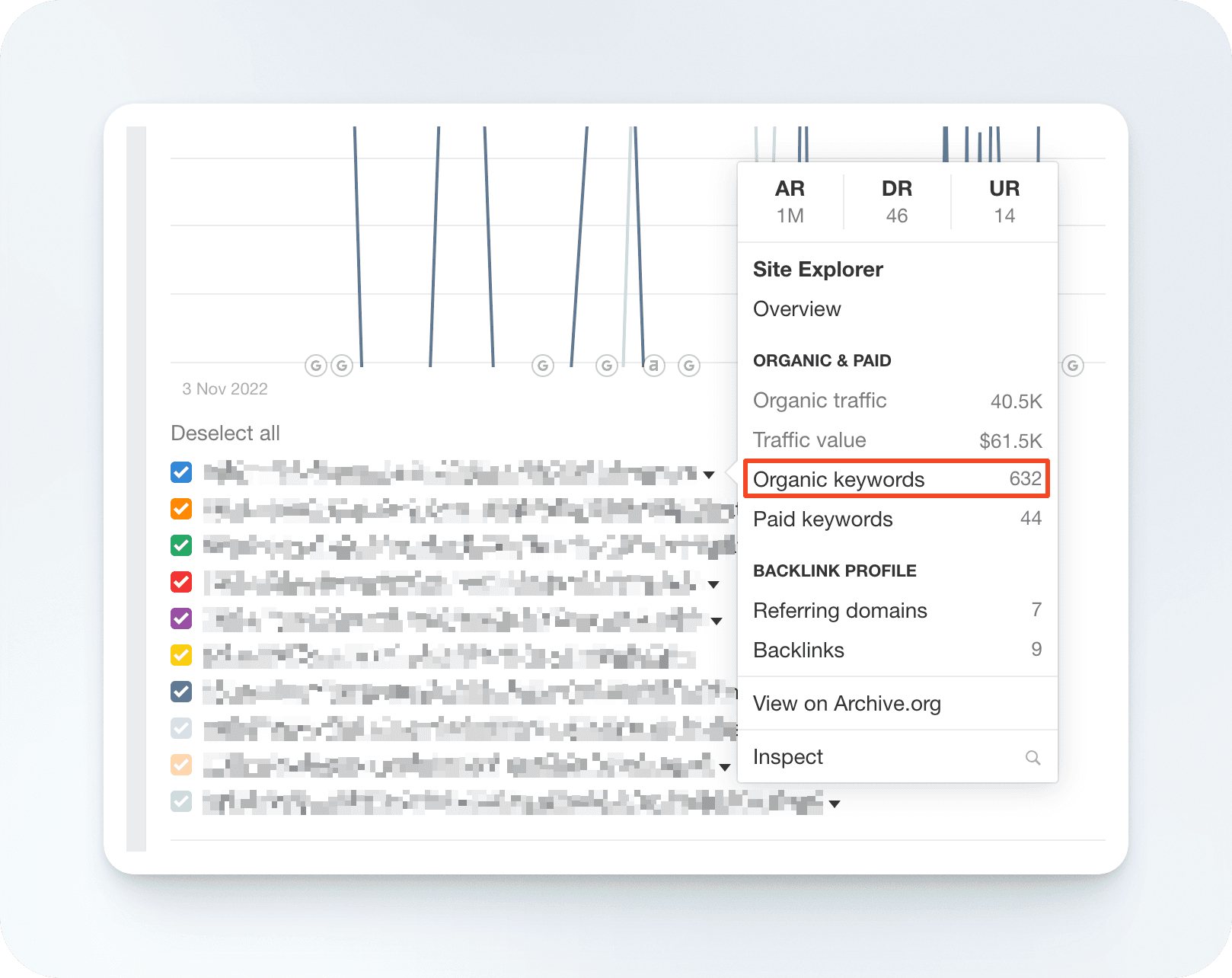Click the 'a' update marker on the timeline
1232x978 pixels.
click(x=654, y=366)
